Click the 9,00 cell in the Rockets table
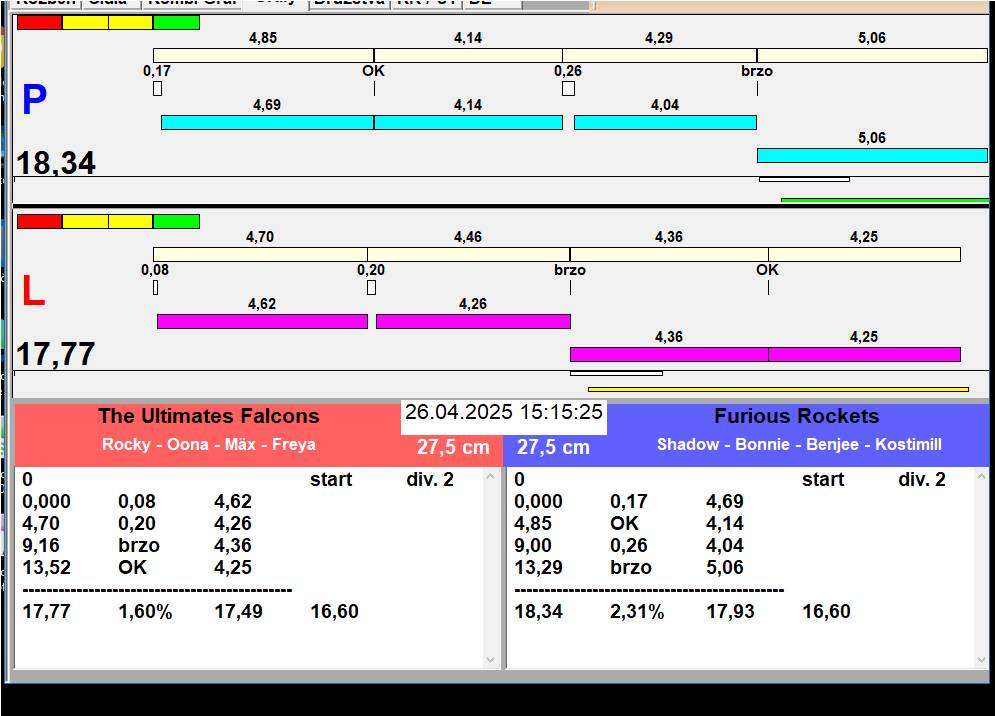The height and width of the screenshot is (716, 995). pos(533,546)
